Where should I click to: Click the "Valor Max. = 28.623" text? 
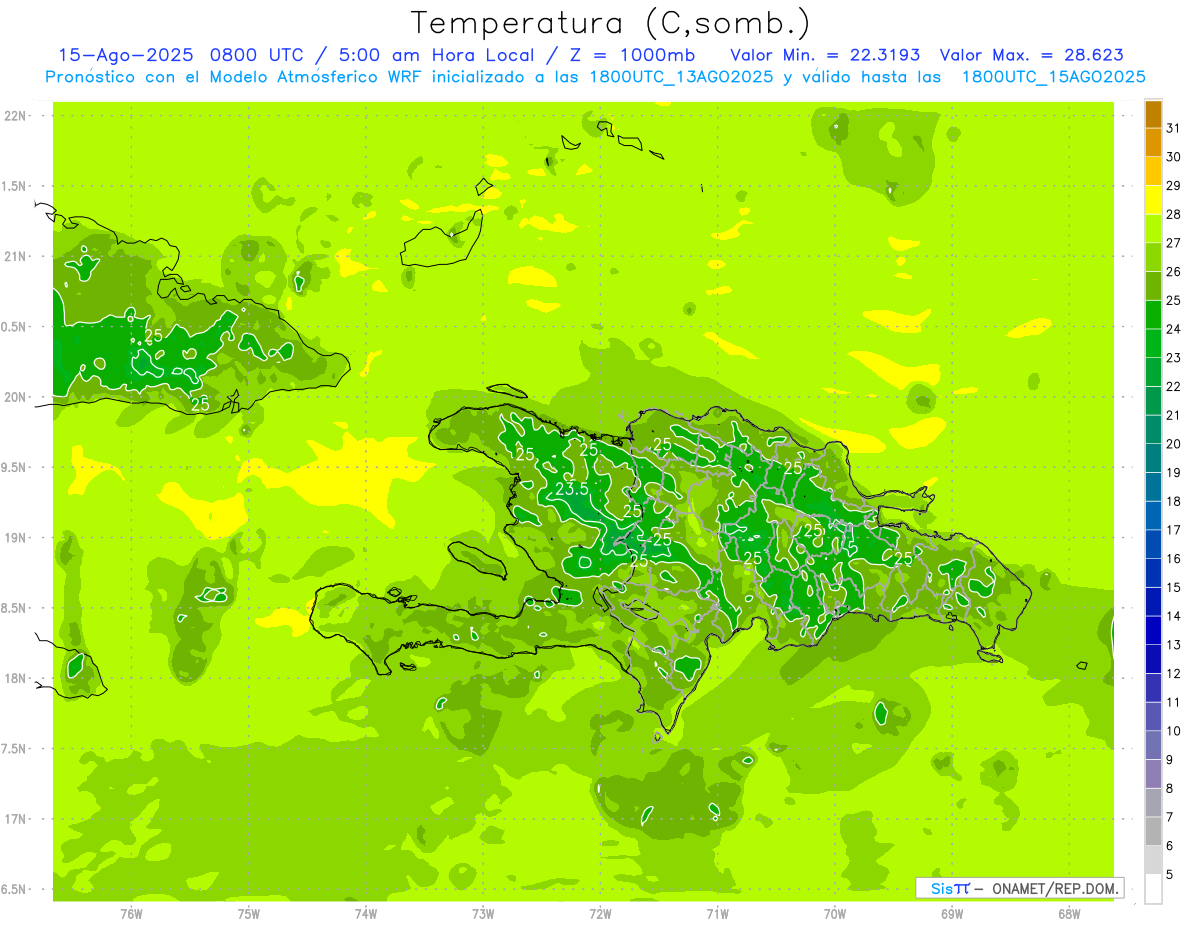(x=1032, y=55)
